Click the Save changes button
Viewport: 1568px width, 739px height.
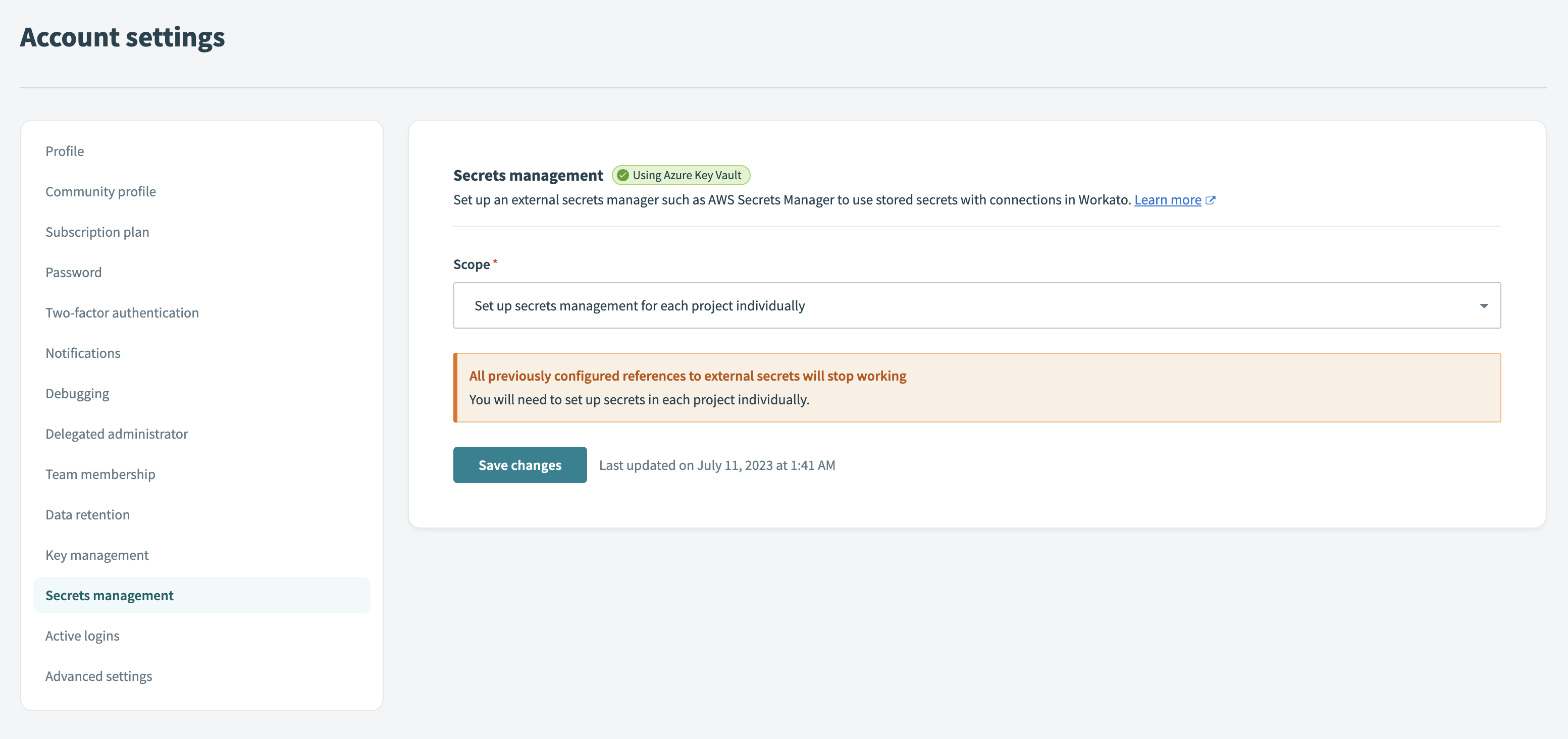[x=520, y=464]
